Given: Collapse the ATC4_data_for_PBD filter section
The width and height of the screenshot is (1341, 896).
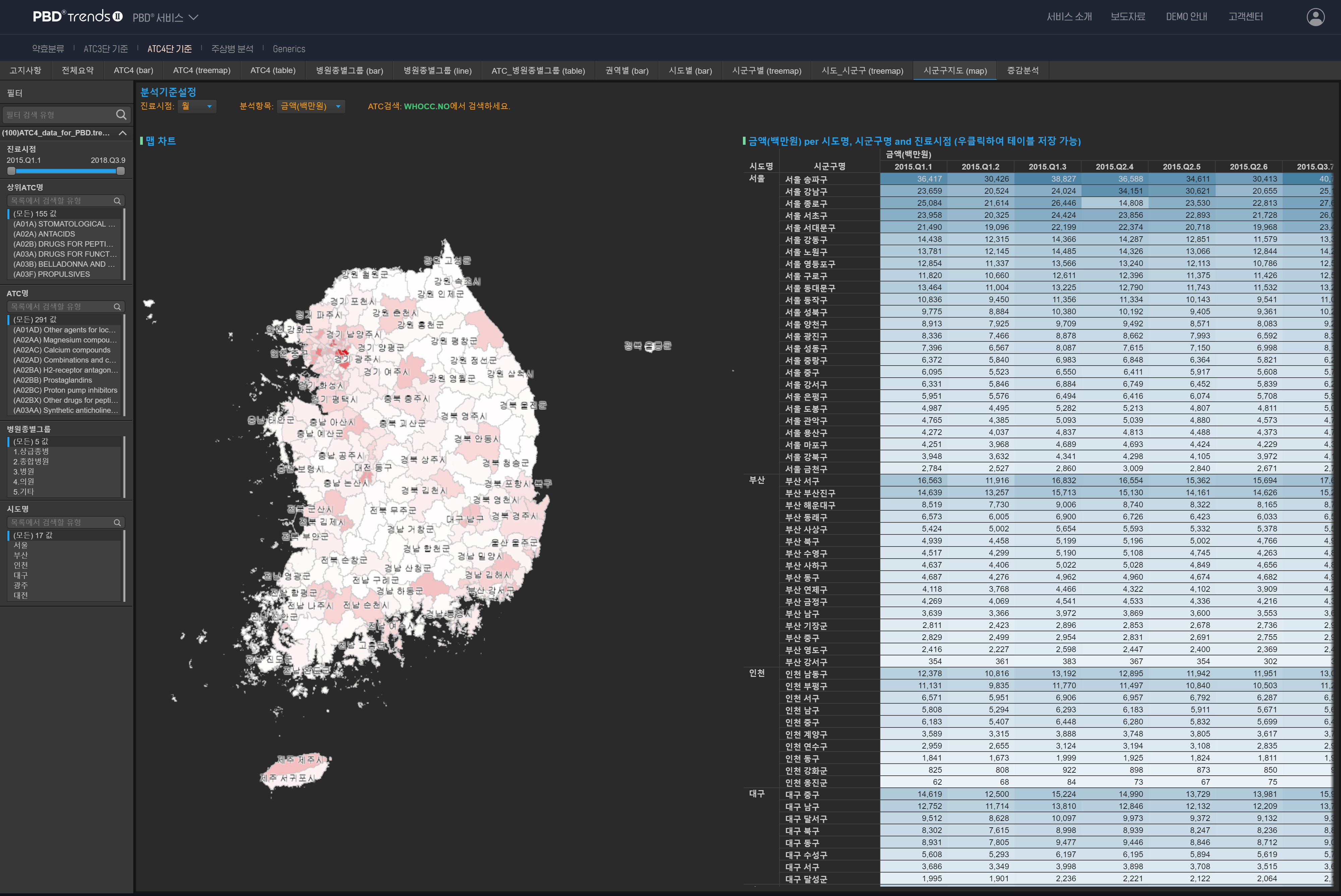Looking at the screenshot, I should pyautogui.click(x=122, y=133).
